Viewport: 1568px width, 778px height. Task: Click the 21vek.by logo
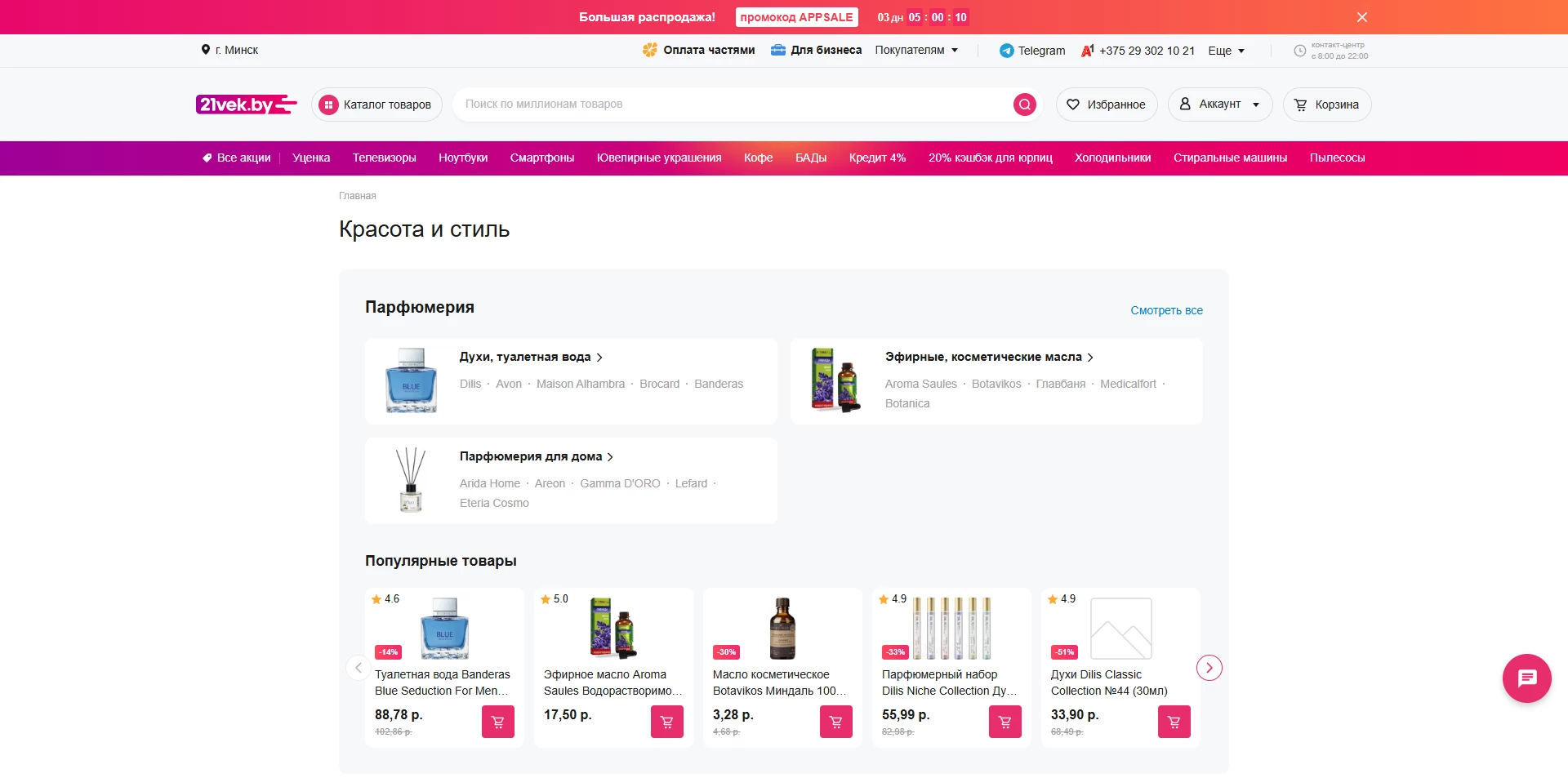click(246, 104)
